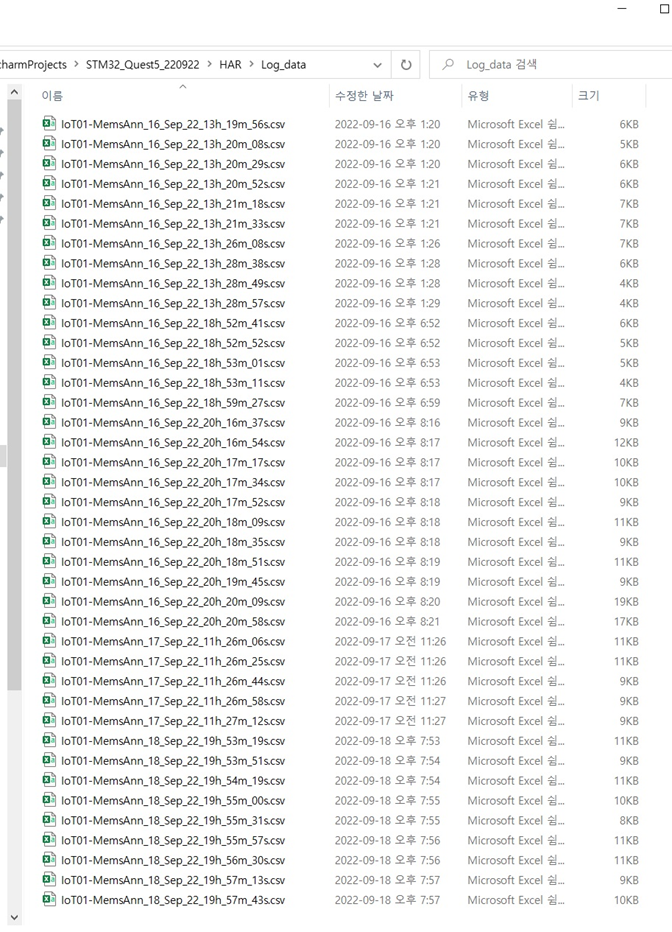Image resolution: width=672 pixels, height=932 pixels.
Task: Click scroll down arrow in navigation pane
Action: click(14, 918)
